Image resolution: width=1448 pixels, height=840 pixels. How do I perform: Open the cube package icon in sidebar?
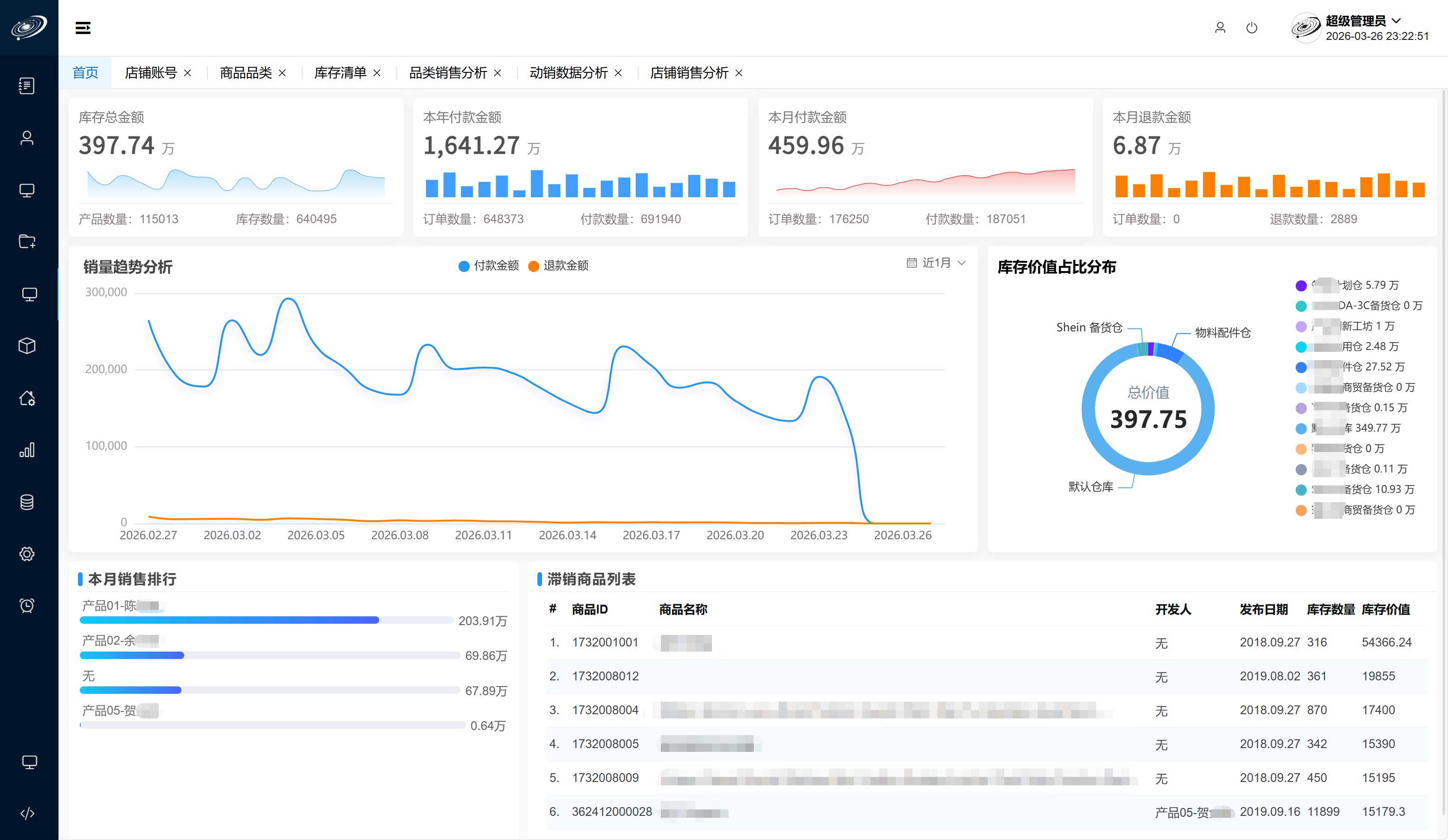tap(27, 346)
